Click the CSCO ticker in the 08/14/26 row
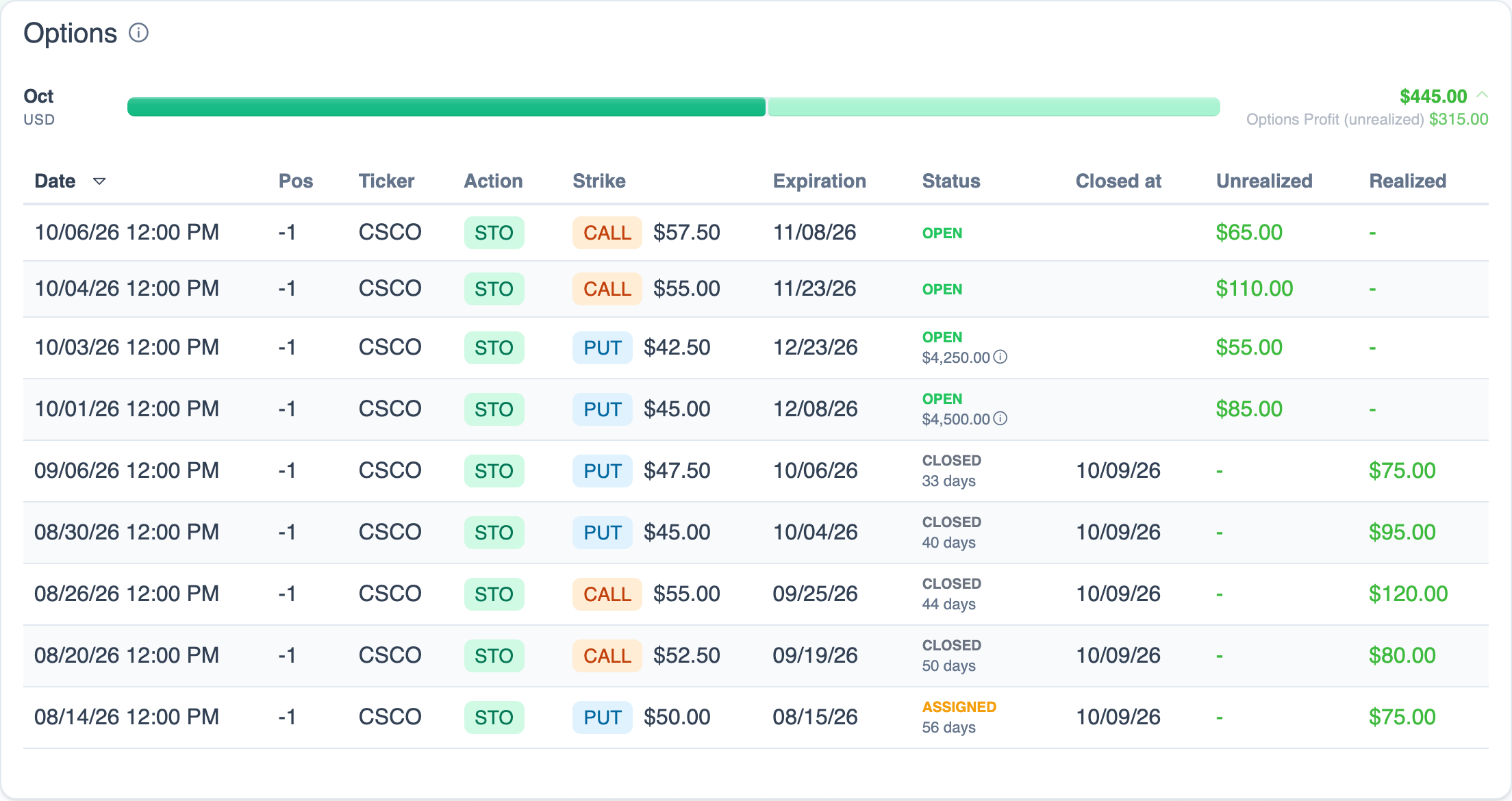The width and height of the screenshot is (1512, 801). pos(390,717)
